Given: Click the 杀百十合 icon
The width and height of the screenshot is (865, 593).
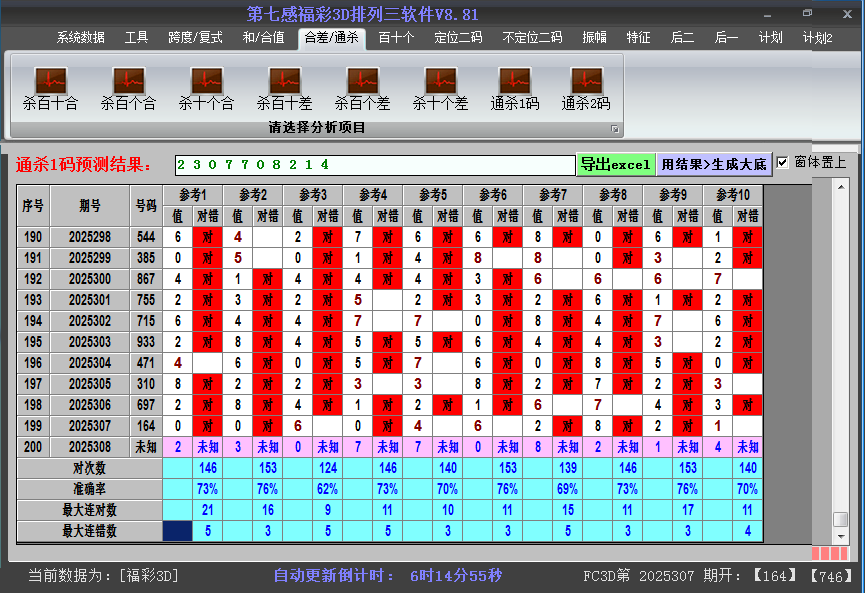Looking at the screenshot, I should 50,80.
